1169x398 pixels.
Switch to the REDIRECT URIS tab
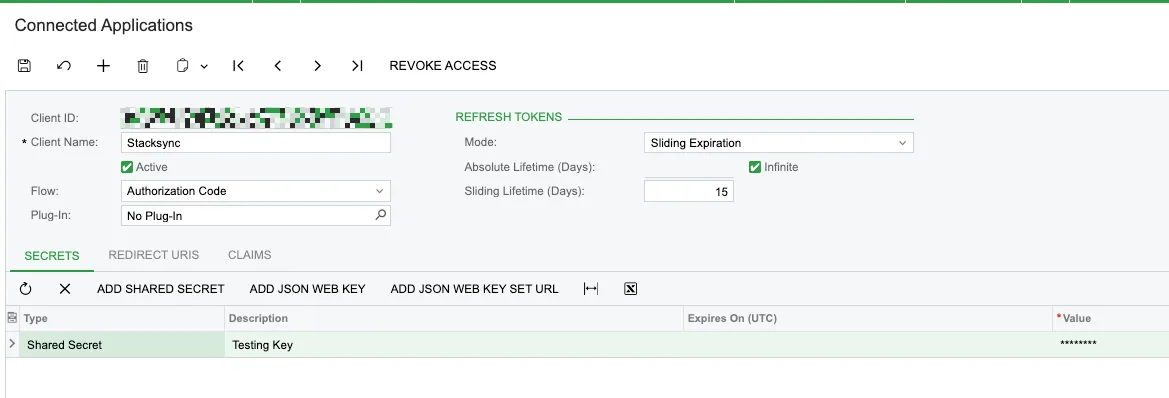(154, 255)
